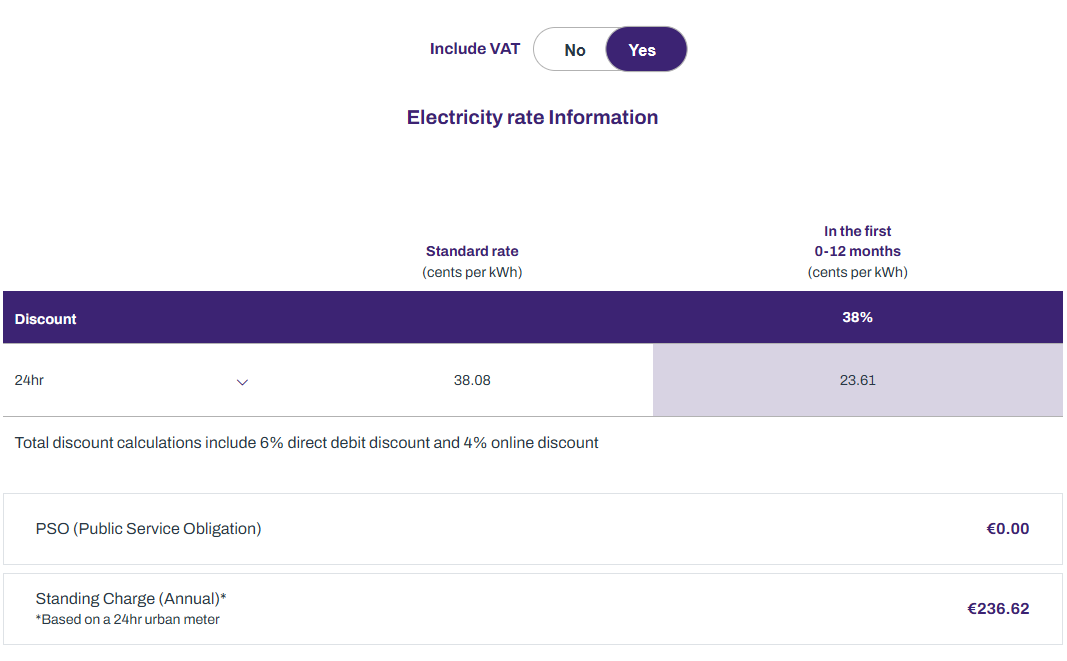The height and width of the screenshot is (661, 1067).
Task: Select the 38% discount value
Action: click(x=857, y=317)
